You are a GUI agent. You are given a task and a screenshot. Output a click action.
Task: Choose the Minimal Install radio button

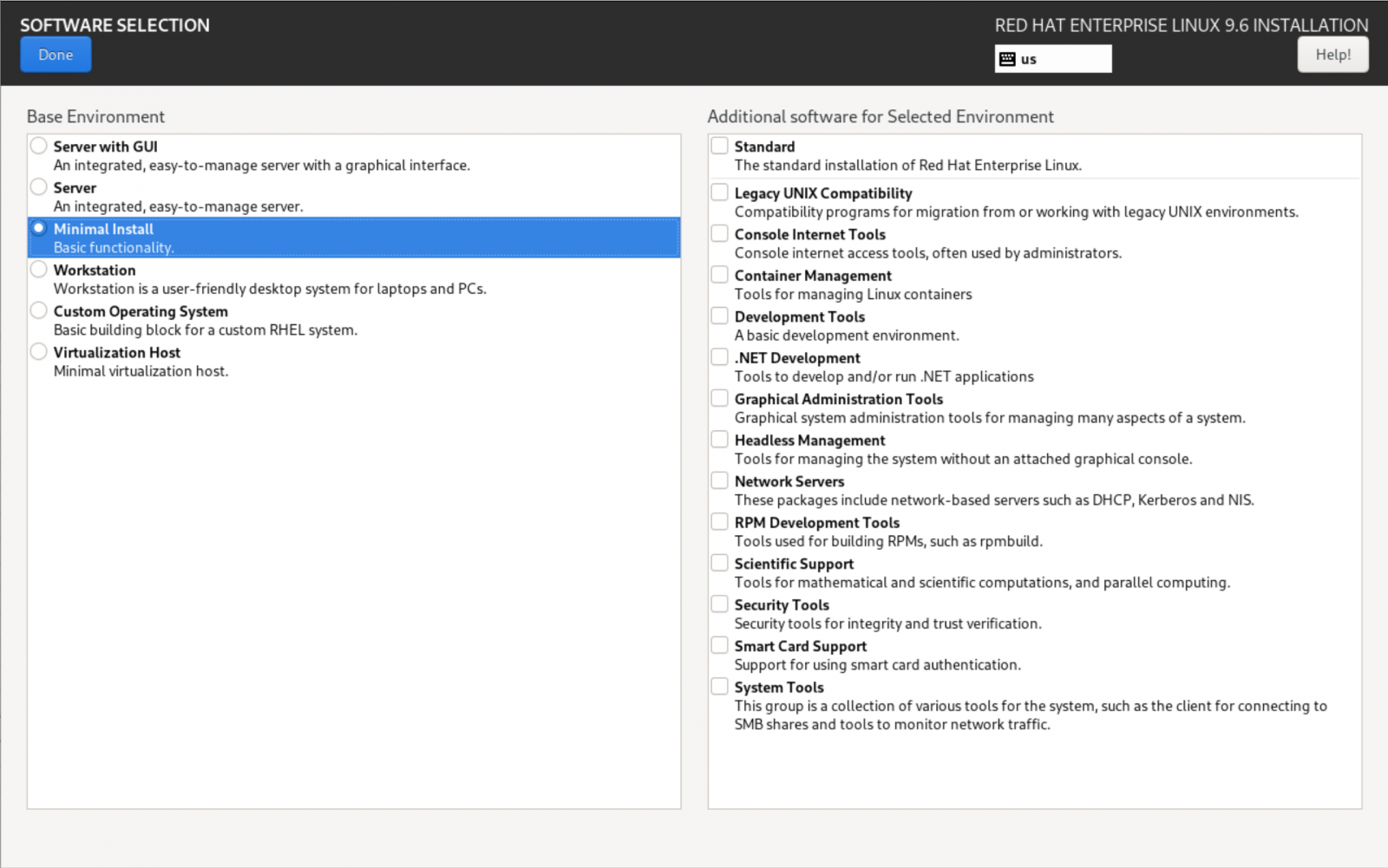coord(39,228)
